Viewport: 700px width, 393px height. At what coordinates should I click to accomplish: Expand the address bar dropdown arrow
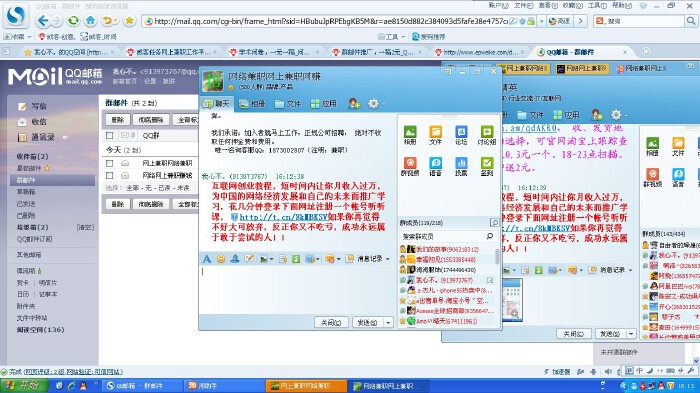[x=542, y=21]
